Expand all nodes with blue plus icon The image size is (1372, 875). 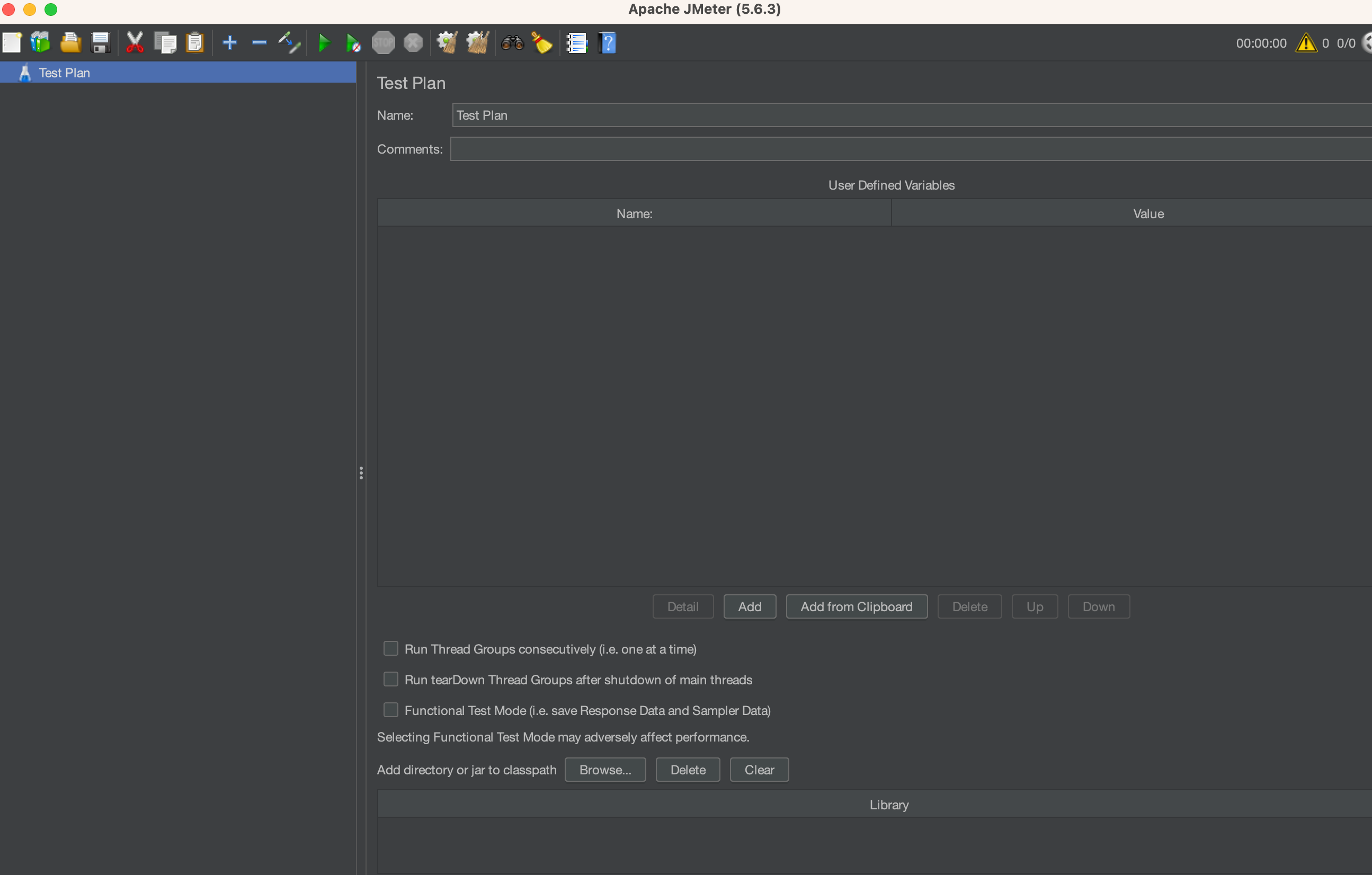[229, 43]
